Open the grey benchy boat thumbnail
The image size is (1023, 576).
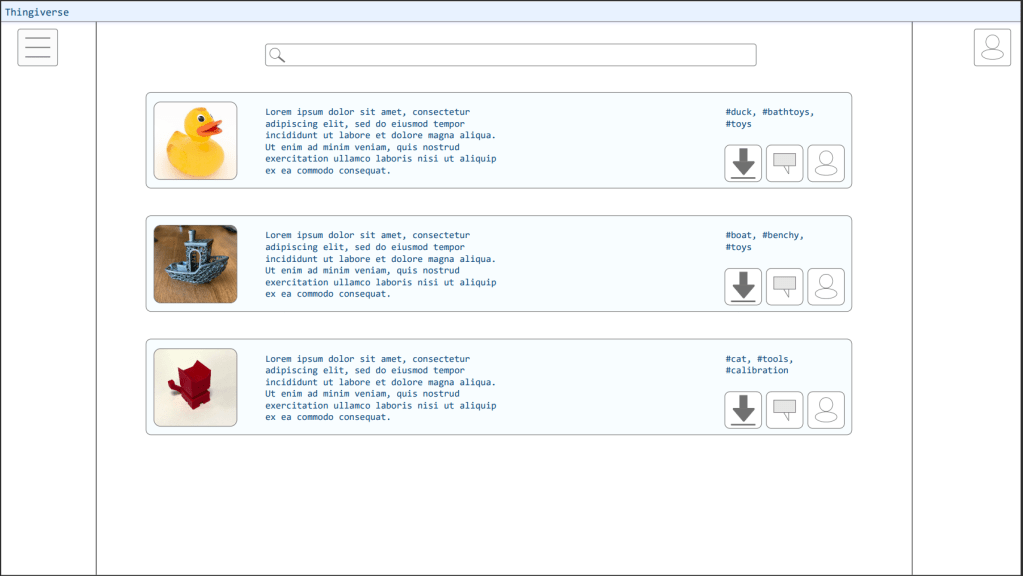pyautogui.click(x=195, y=264)
